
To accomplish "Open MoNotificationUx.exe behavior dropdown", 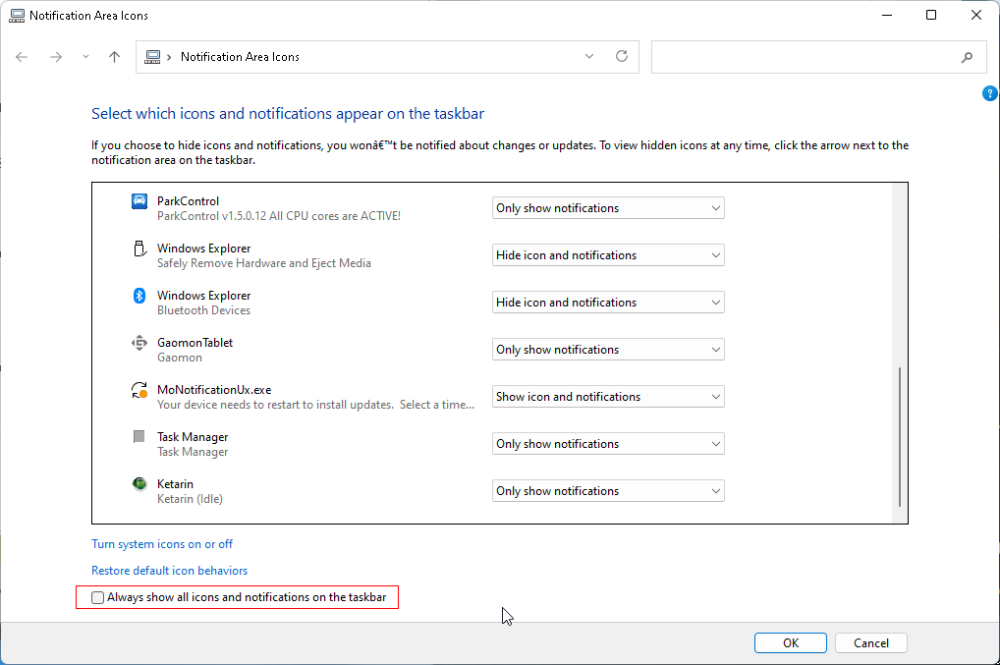I will click(608, 397).
